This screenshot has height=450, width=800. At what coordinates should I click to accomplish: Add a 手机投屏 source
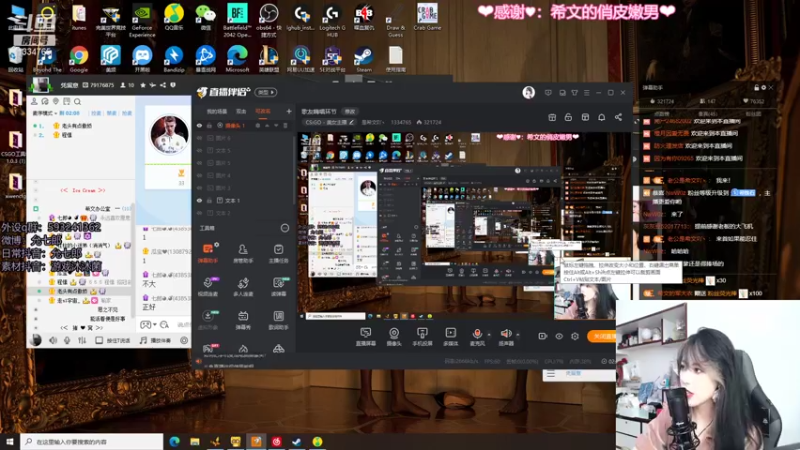pos(422,337)
